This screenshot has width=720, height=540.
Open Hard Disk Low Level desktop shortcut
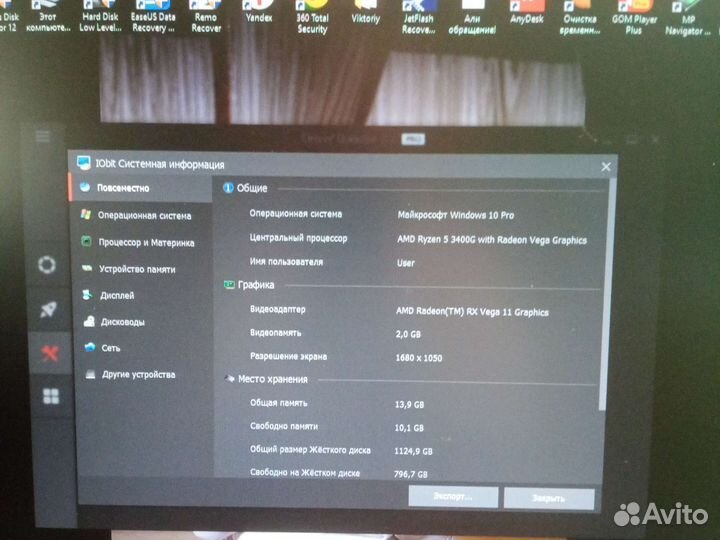[100, 17]
